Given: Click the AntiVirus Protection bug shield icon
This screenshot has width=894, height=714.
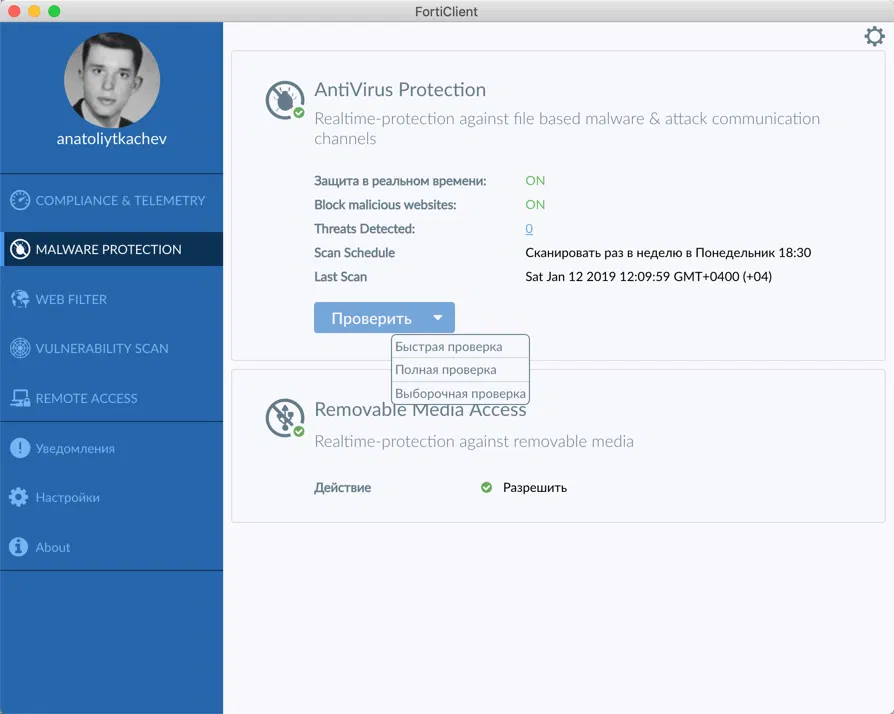Looking at the screenshot, I should click(285, 100).
